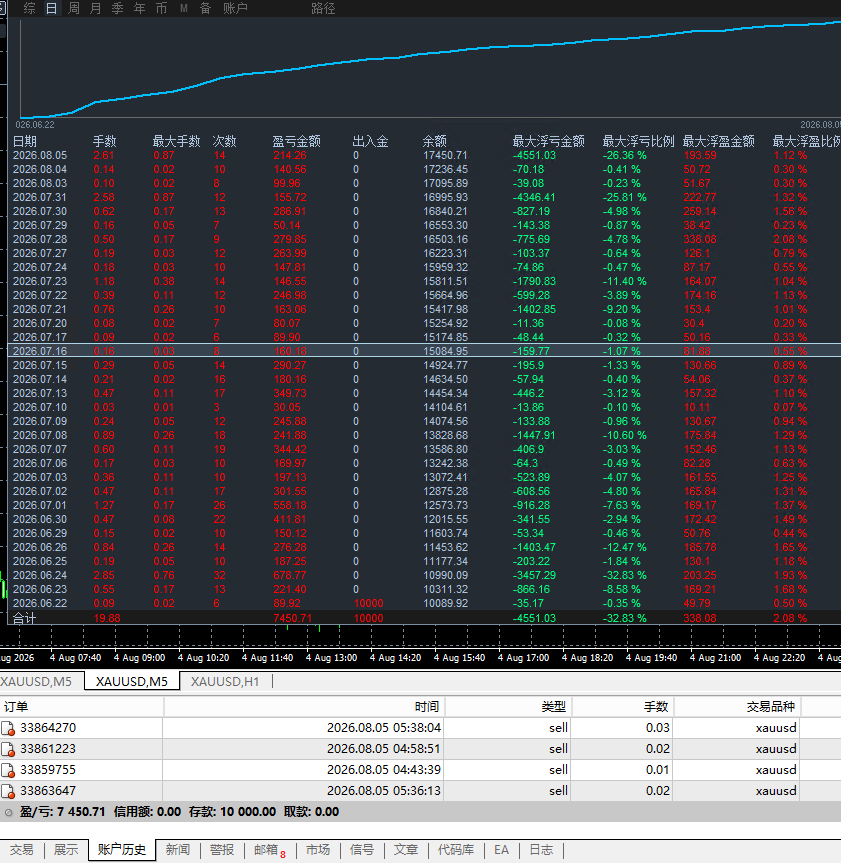Sort orders by the 订单 column header
Screen dimensions: 841x864
pyautogui.click(x=82, y=707)
